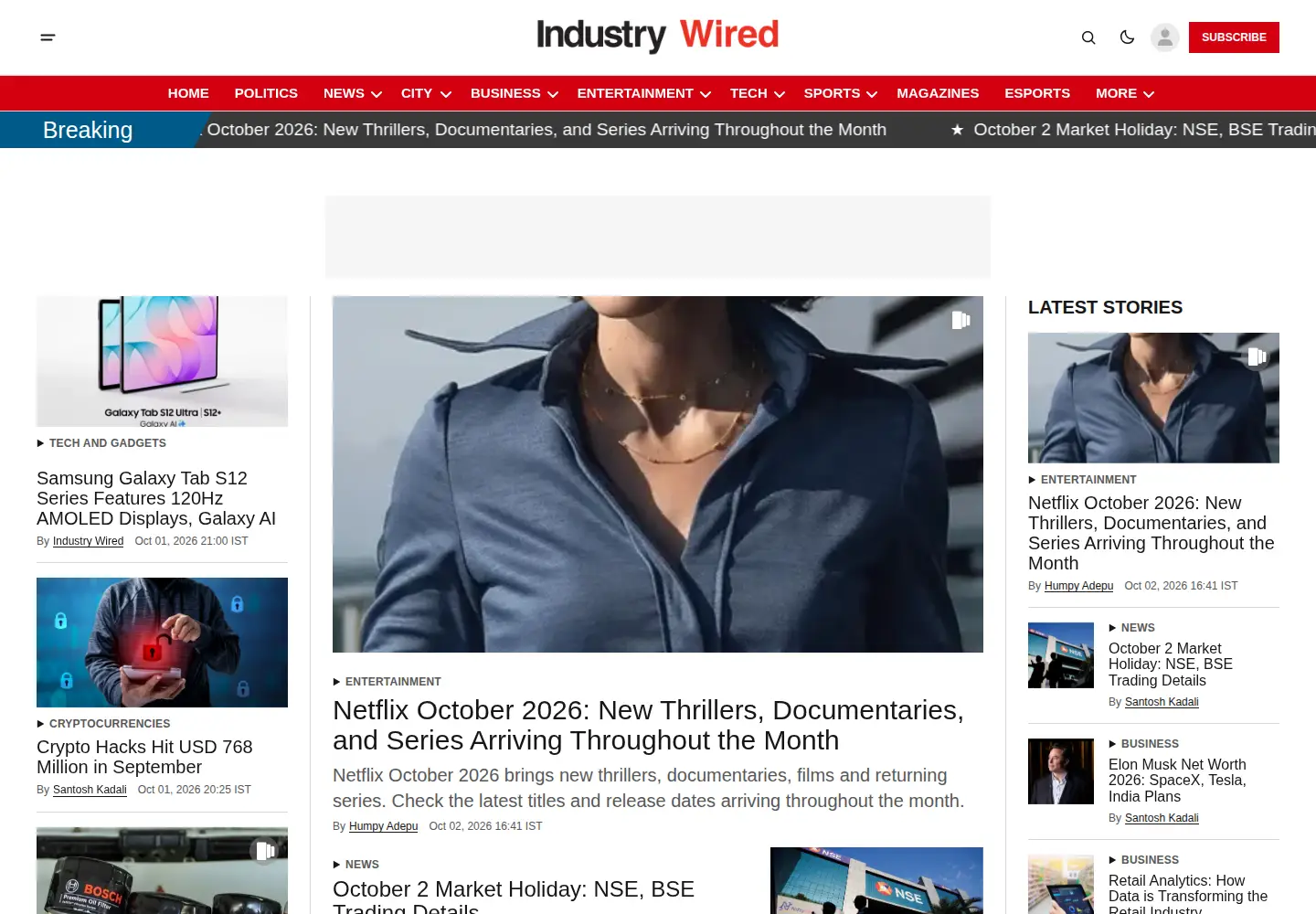Open the Retail Analytics story in Latest Stories
1316x914 pixels.
coord(1188,896)
